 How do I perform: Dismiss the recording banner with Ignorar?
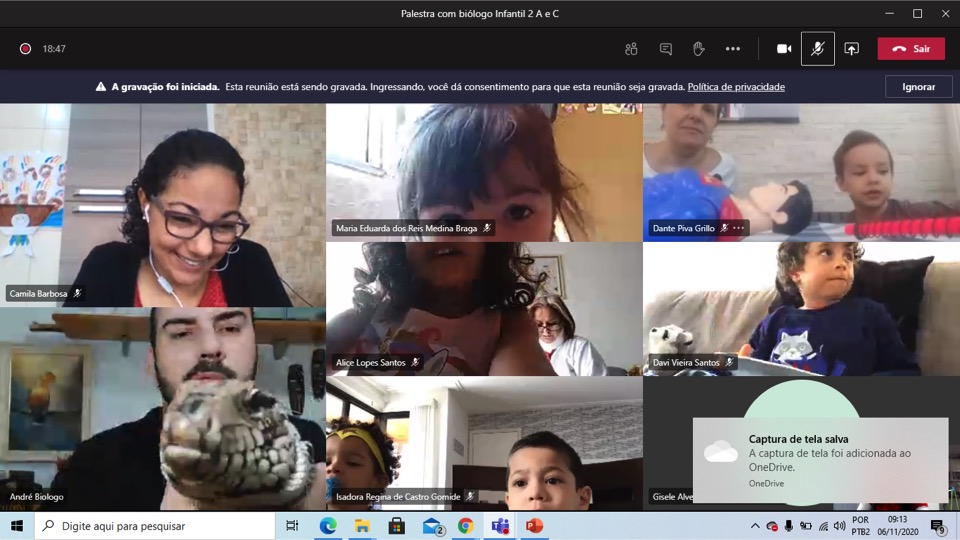pos(918,87)
